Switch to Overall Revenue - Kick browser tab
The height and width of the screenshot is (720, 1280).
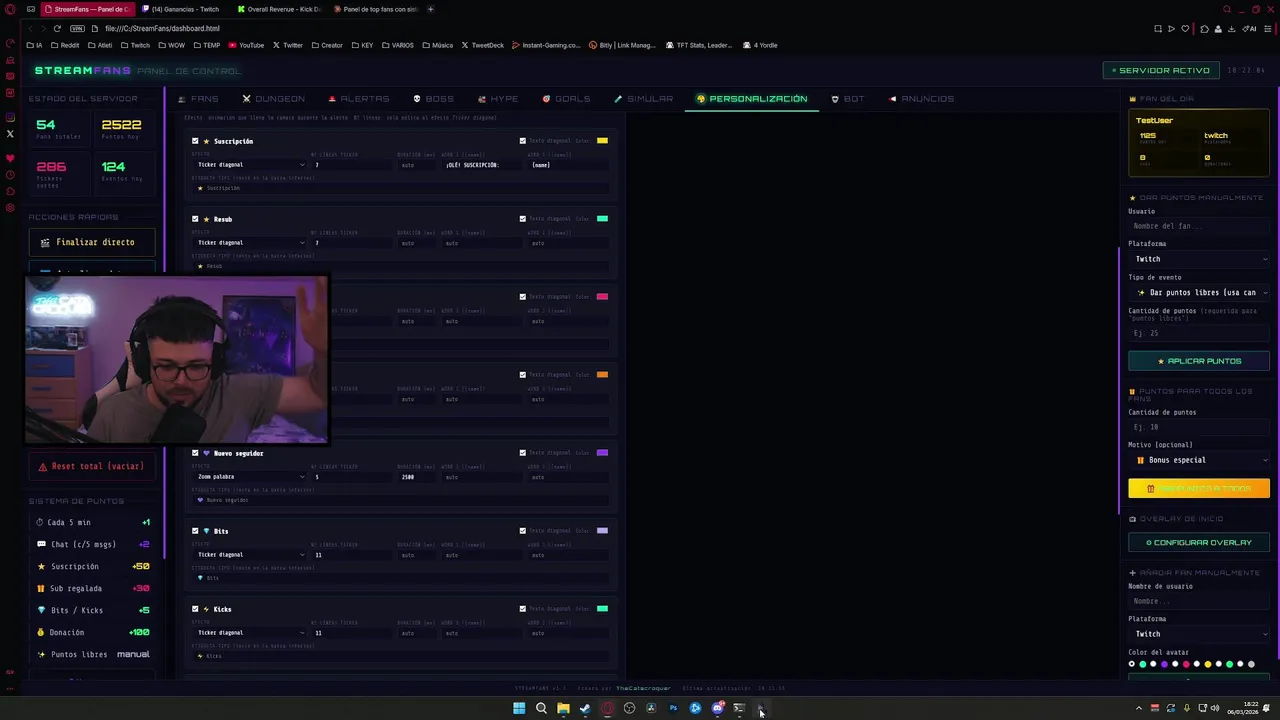279,9
